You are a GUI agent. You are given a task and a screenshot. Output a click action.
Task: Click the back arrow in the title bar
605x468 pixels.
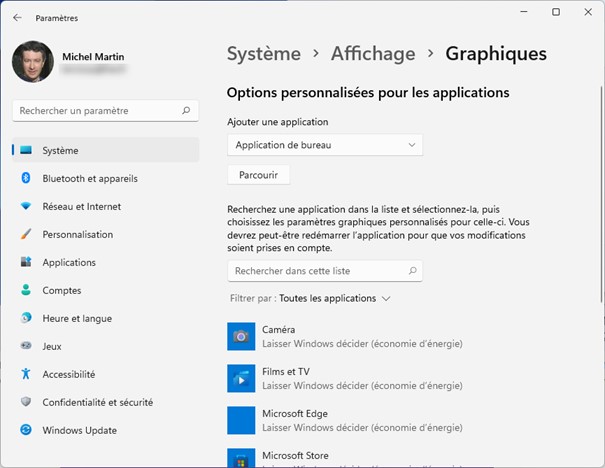(18, 18)
